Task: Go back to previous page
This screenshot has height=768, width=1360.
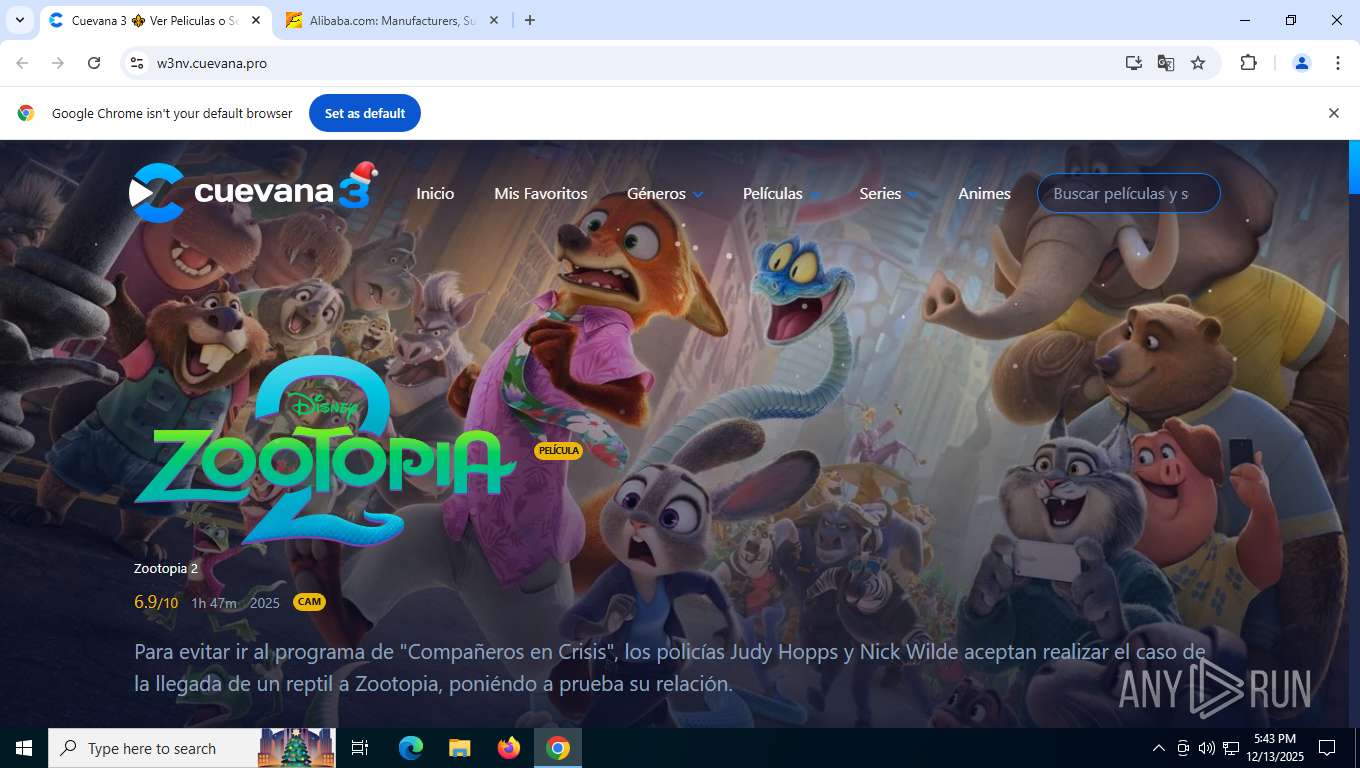Action: tap(22, 63)
